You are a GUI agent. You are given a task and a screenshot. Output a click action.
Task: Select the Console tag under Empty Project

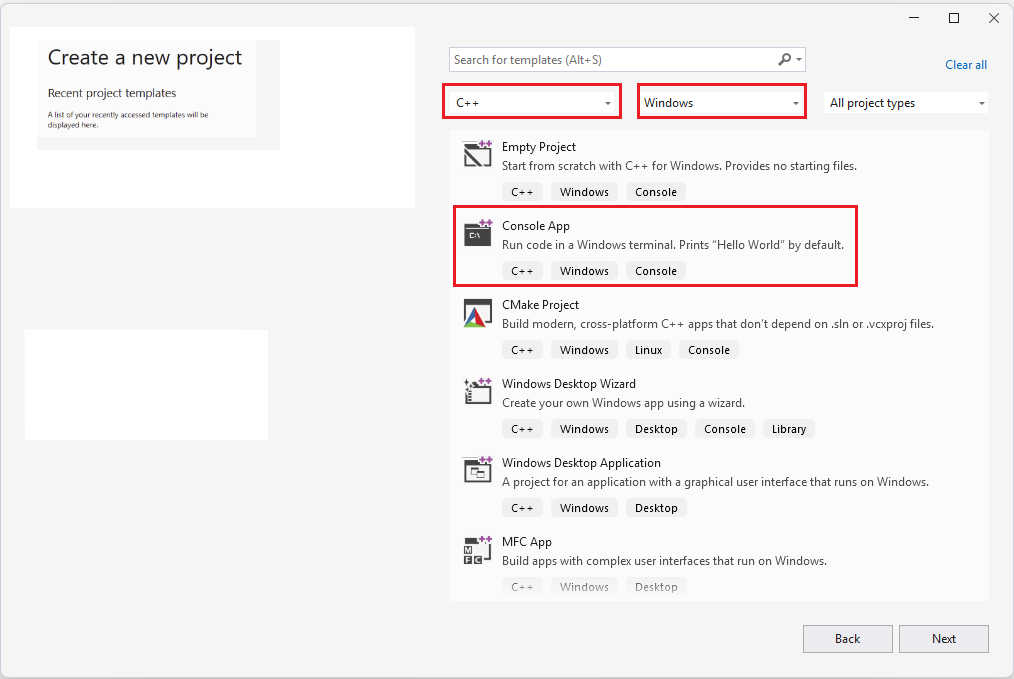pos(655,191)
